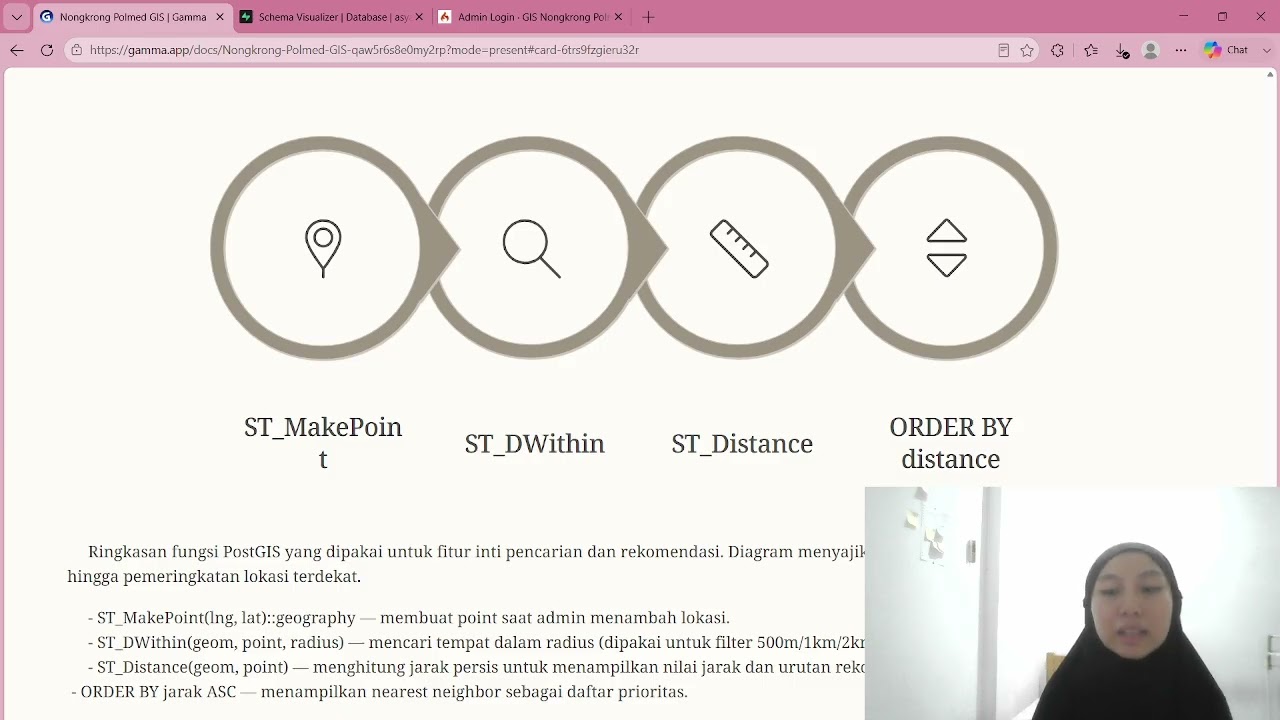Click the ST_DWithin(geom, point, radius) bullet line
Image resolution: width=1280 pixels, height=720 pixels.
click(x=476, y=643)
